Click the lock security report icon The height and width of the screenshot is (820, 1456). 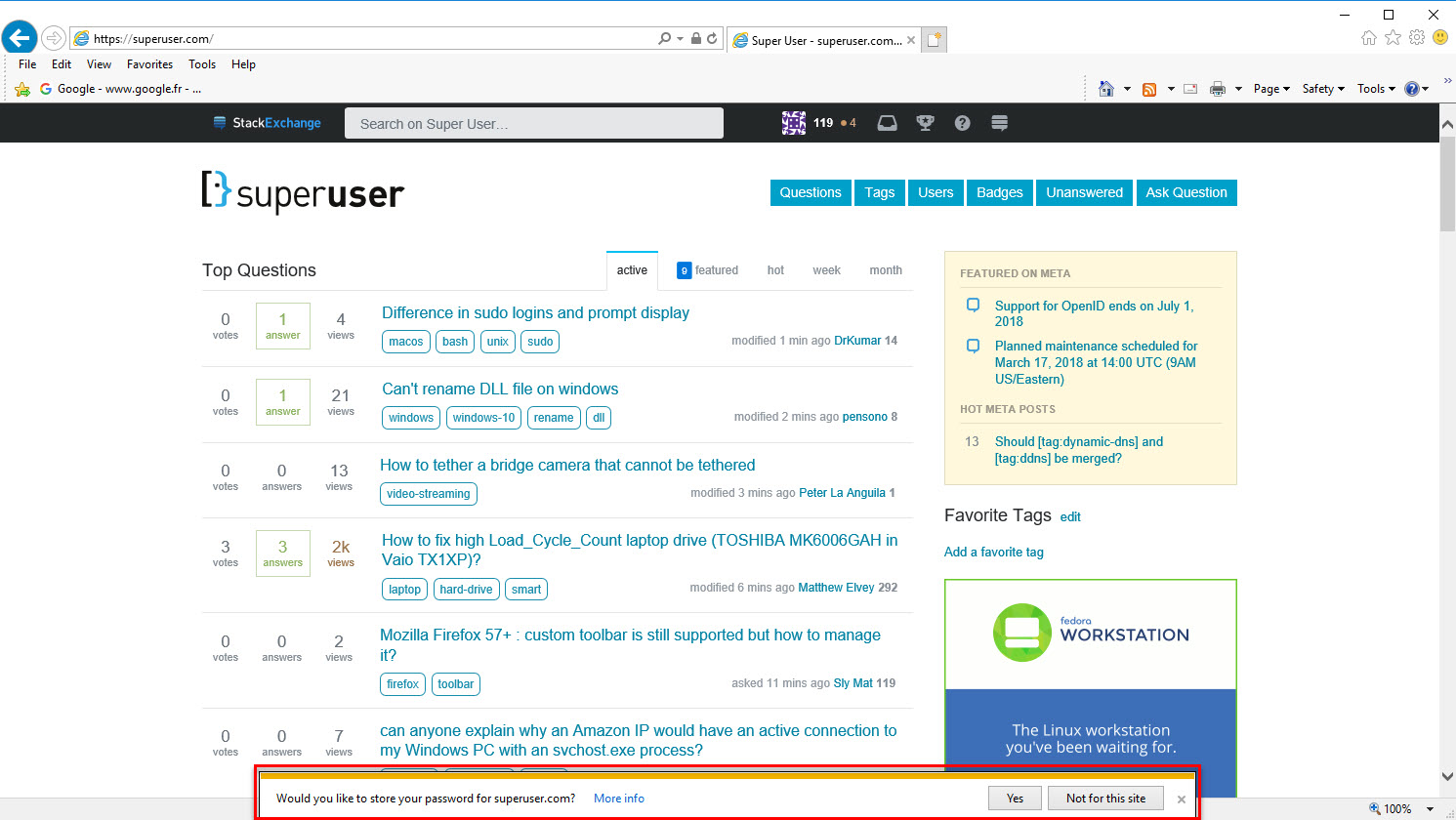pos(696,39)
